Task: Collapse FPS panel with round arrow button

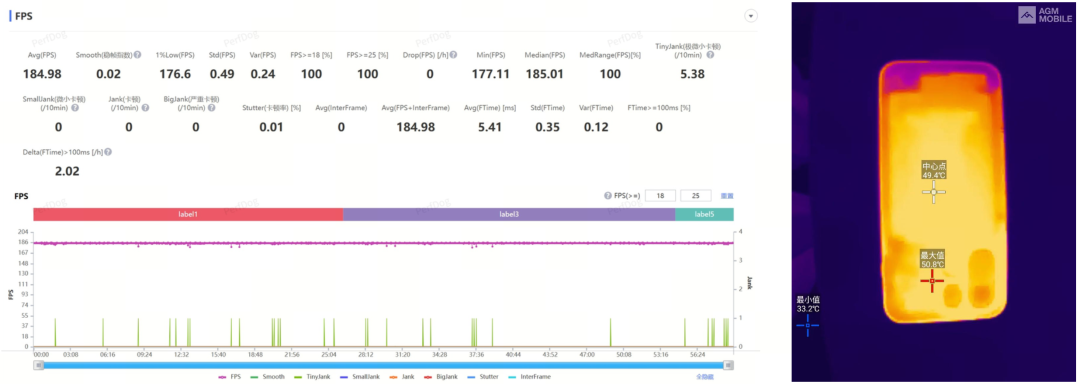Action: click(x=751, y=15)
